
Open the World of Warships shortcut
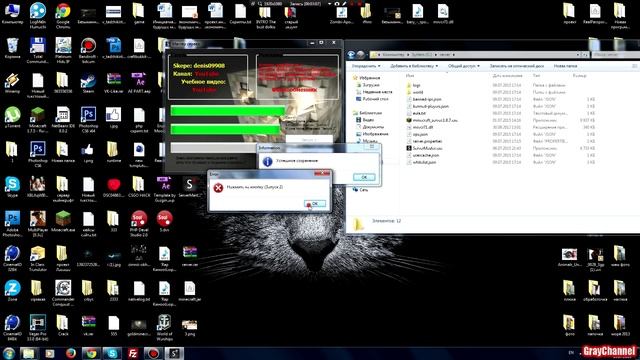click(x=164, y=328)
